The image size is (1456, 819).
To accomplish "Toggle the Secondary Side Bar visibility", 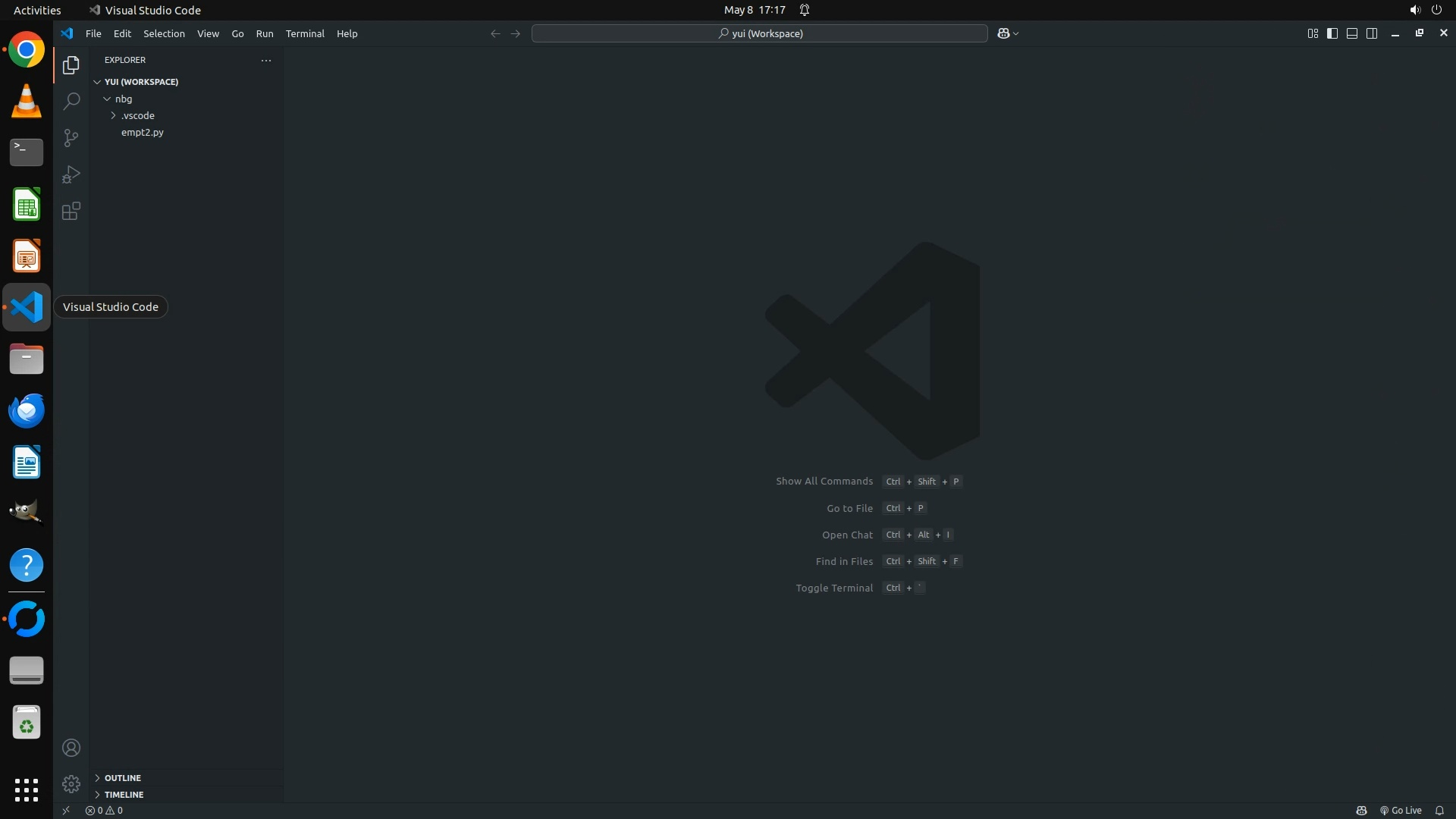I will point(1372,33).
